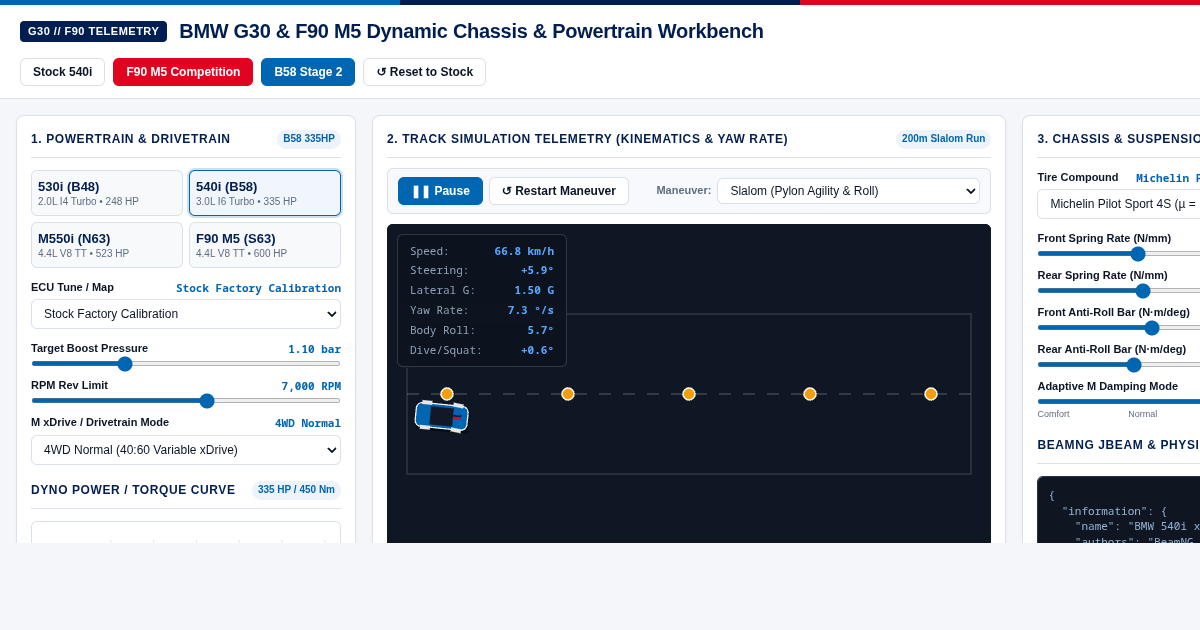Click the Comfort damping label

(1053, 414)
